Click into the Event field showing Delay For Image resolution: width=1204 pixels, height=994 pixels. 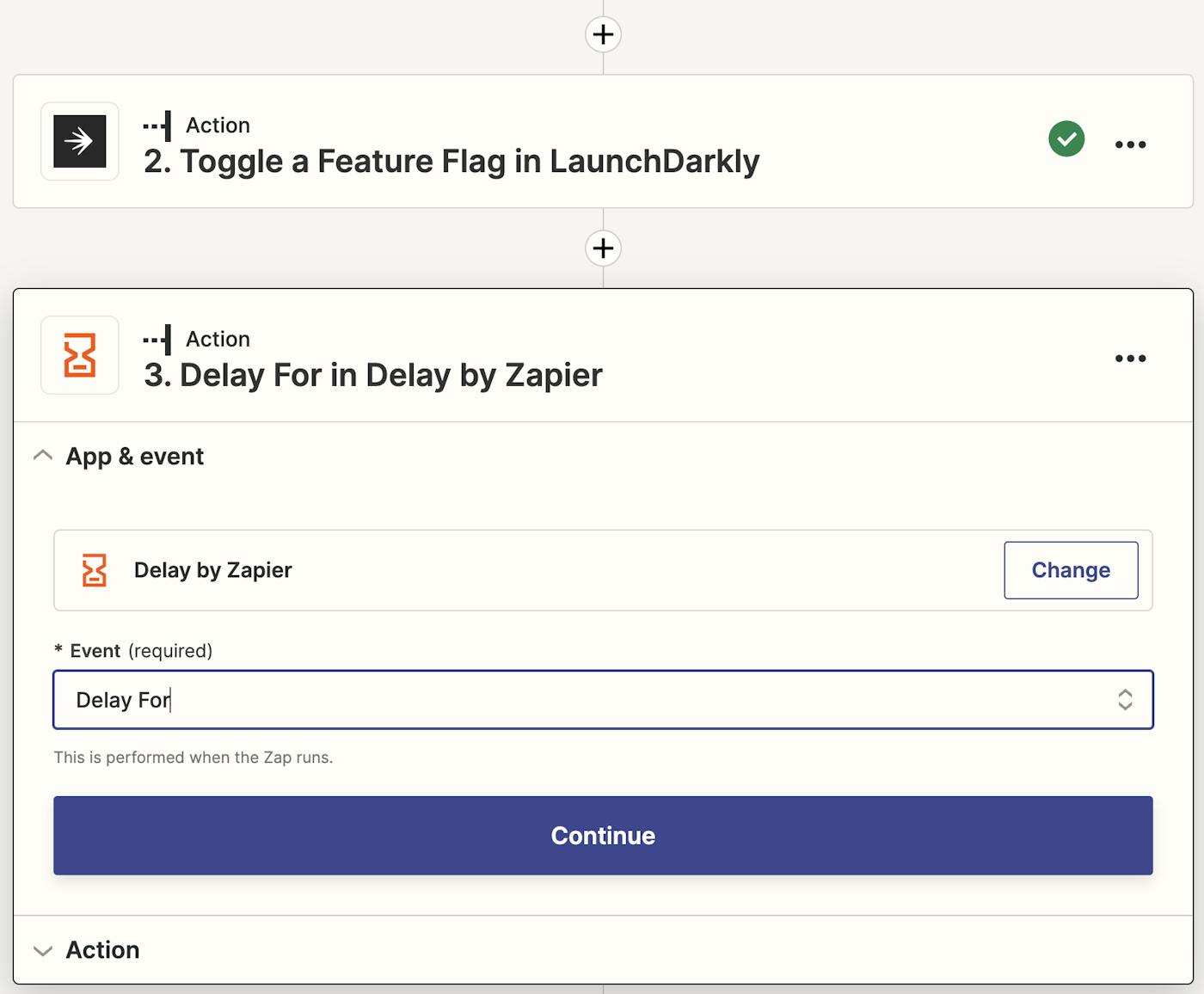point(603,700)
